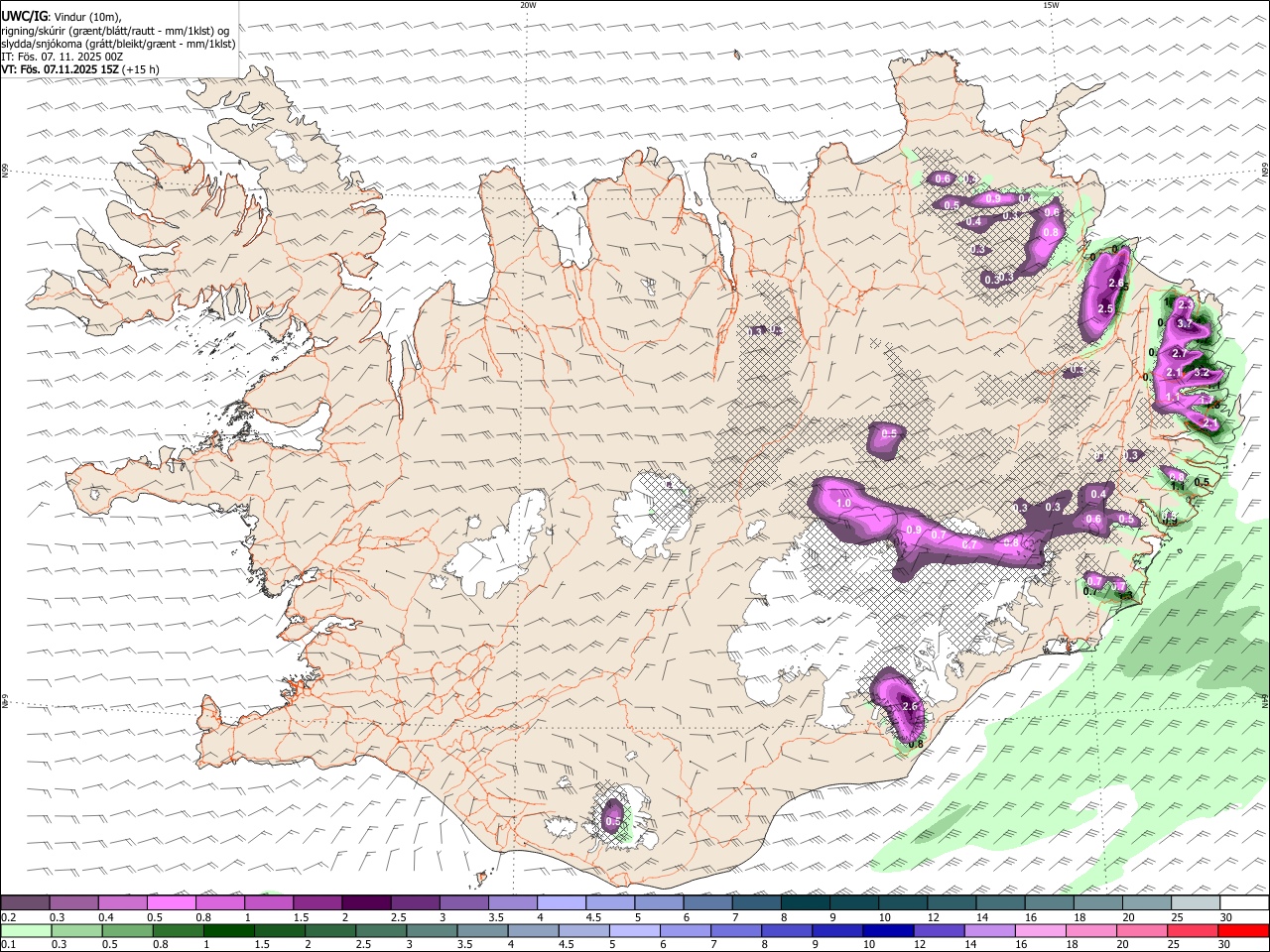The height and width of the screenshot is (952, 1270).
Task: Pick the pinkish-red 25 legend swatch
Action: (x=1192, y=930)
